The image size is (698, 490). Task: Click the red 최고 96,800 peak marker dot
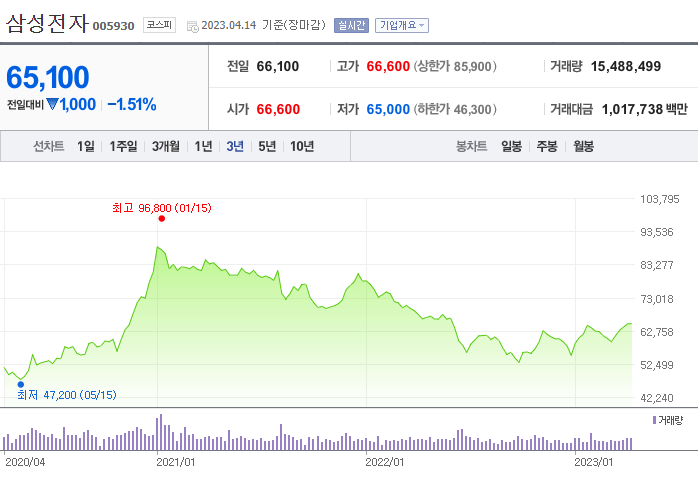[x=162, y=219]
